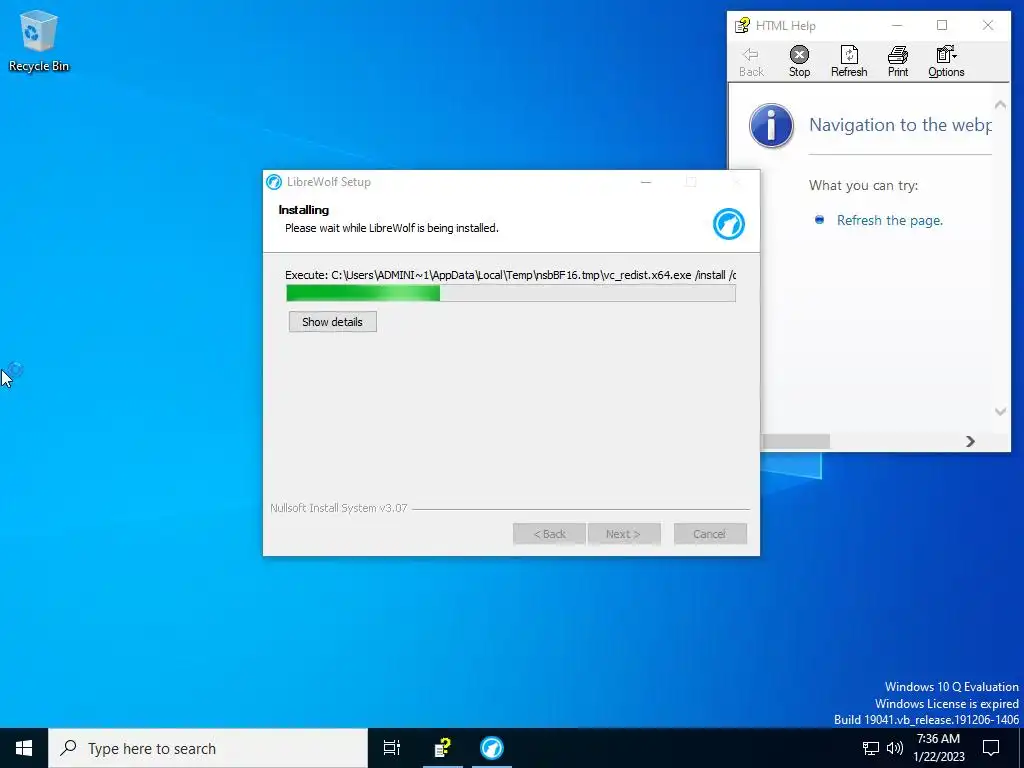Click the 'Type here to search' box
The height and width of the screenshot is (768, 1024).
pyautogui.click(x=208, y=748)
